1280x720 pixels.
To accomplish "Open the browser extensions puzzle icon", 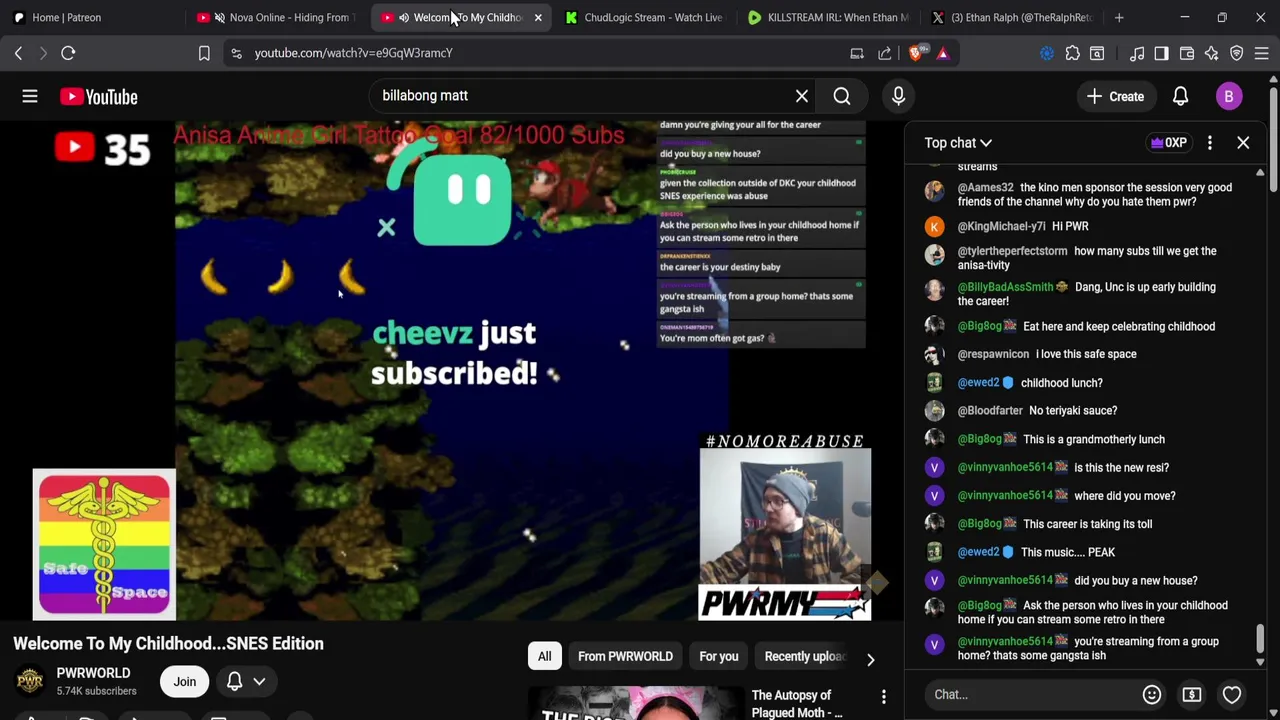I will pyautogui.click(x=1072, y=53).
